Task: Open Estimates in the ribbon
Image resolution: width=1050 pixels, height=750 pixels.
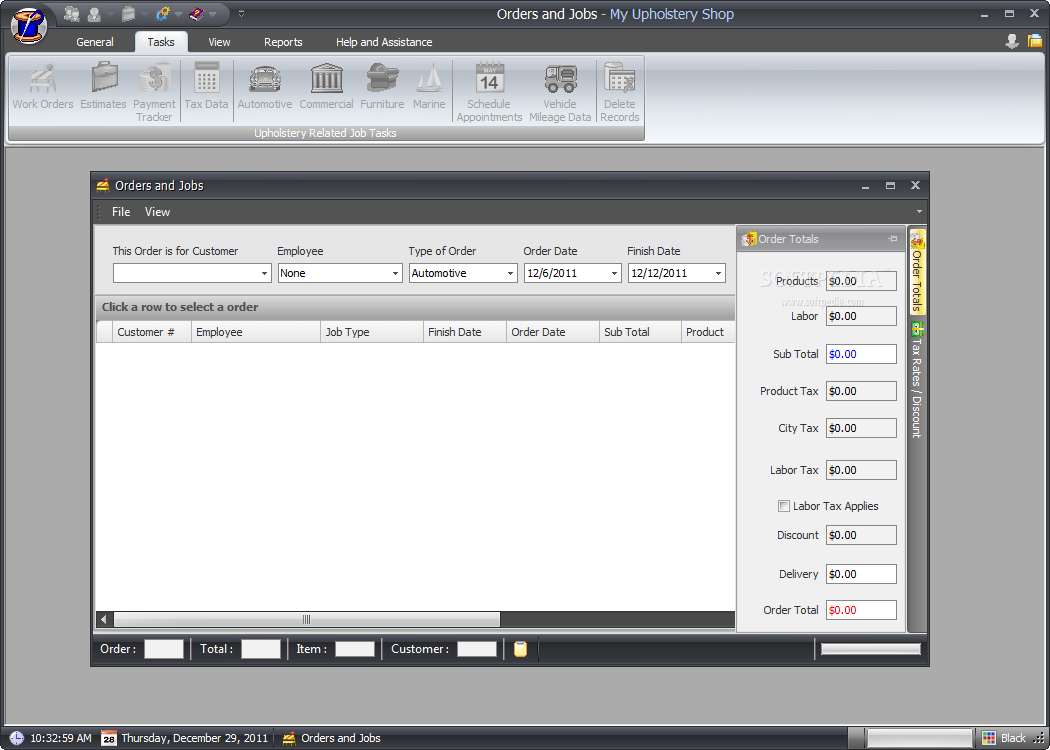Action: pos(103,86)
